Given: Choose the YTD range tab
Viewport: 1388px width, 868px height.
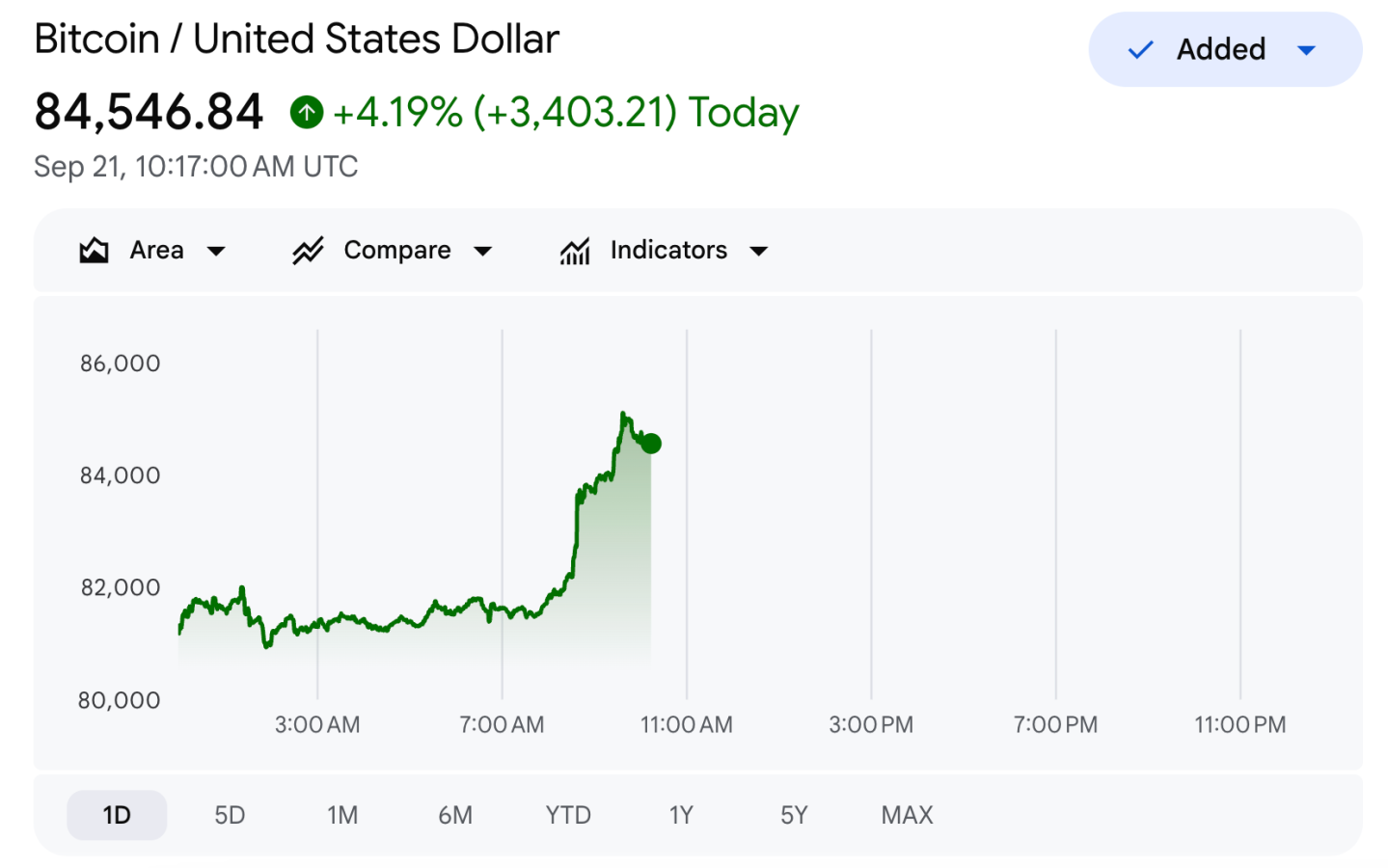Looking at the screenshot, I should click(x=568, y=815).
